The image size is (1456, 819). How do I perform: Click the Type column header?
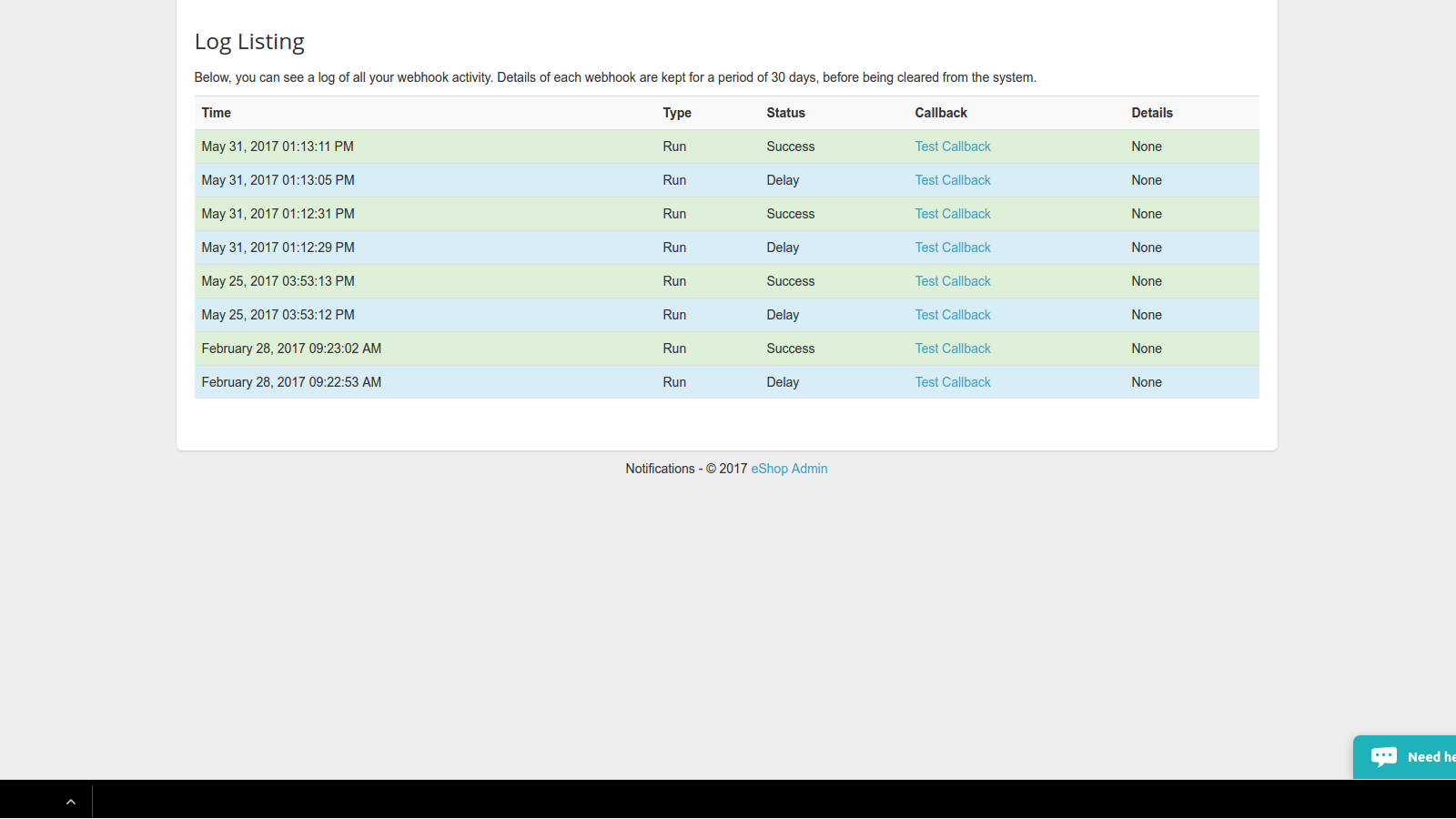pyautogui.click(x=677, y=112)
